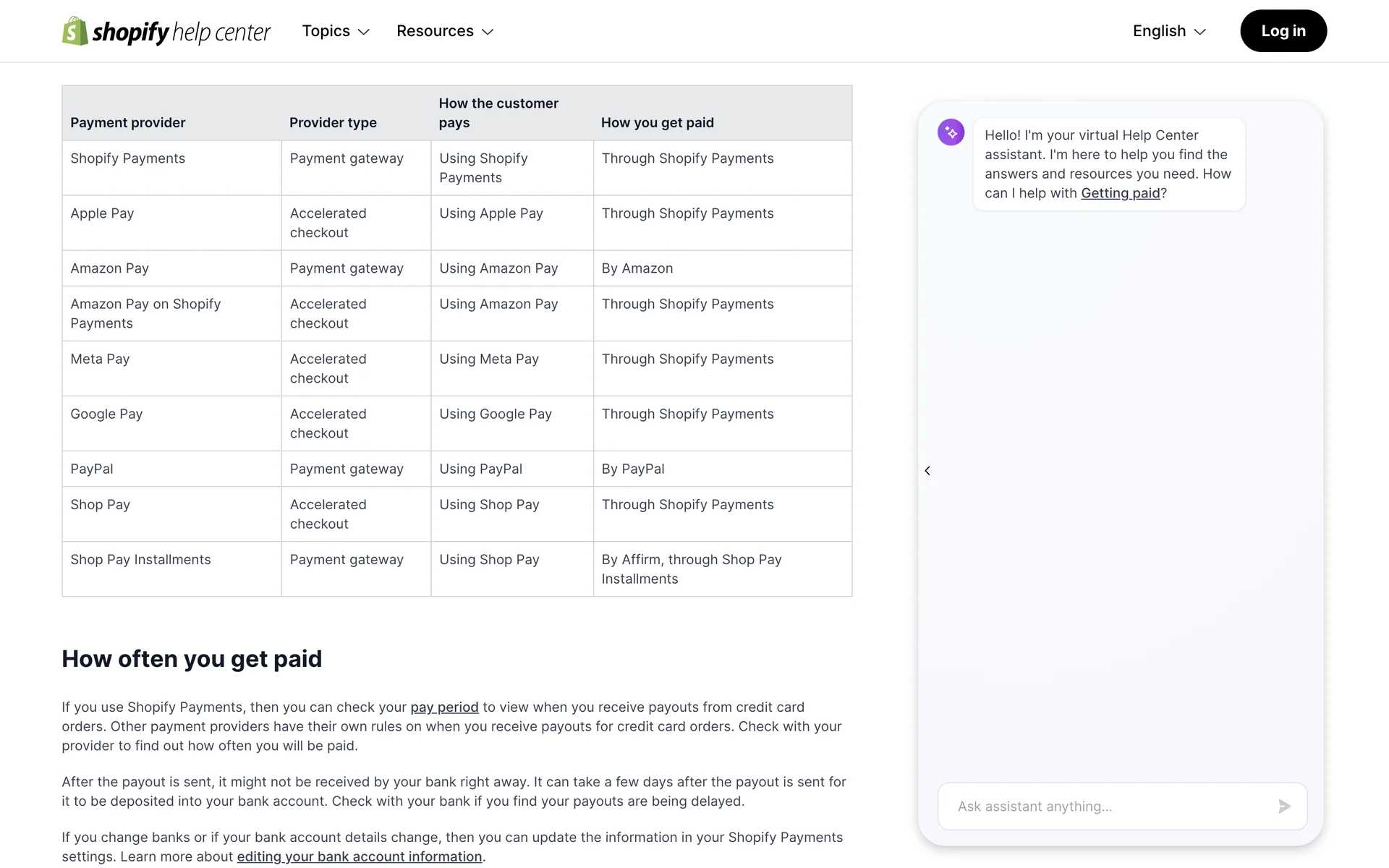
Task: Click the purple assistant sparkle avatar
Action: pyautogui.click(x=951, y=132)
